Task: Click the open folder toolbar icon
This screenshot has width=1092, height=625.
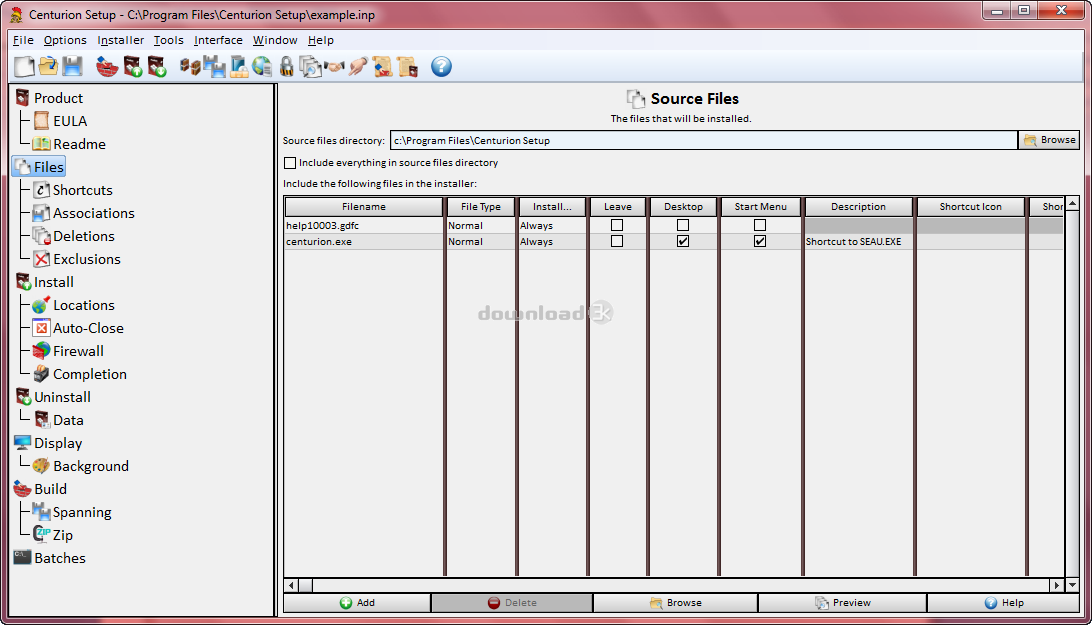Action: tap(48, 67)
